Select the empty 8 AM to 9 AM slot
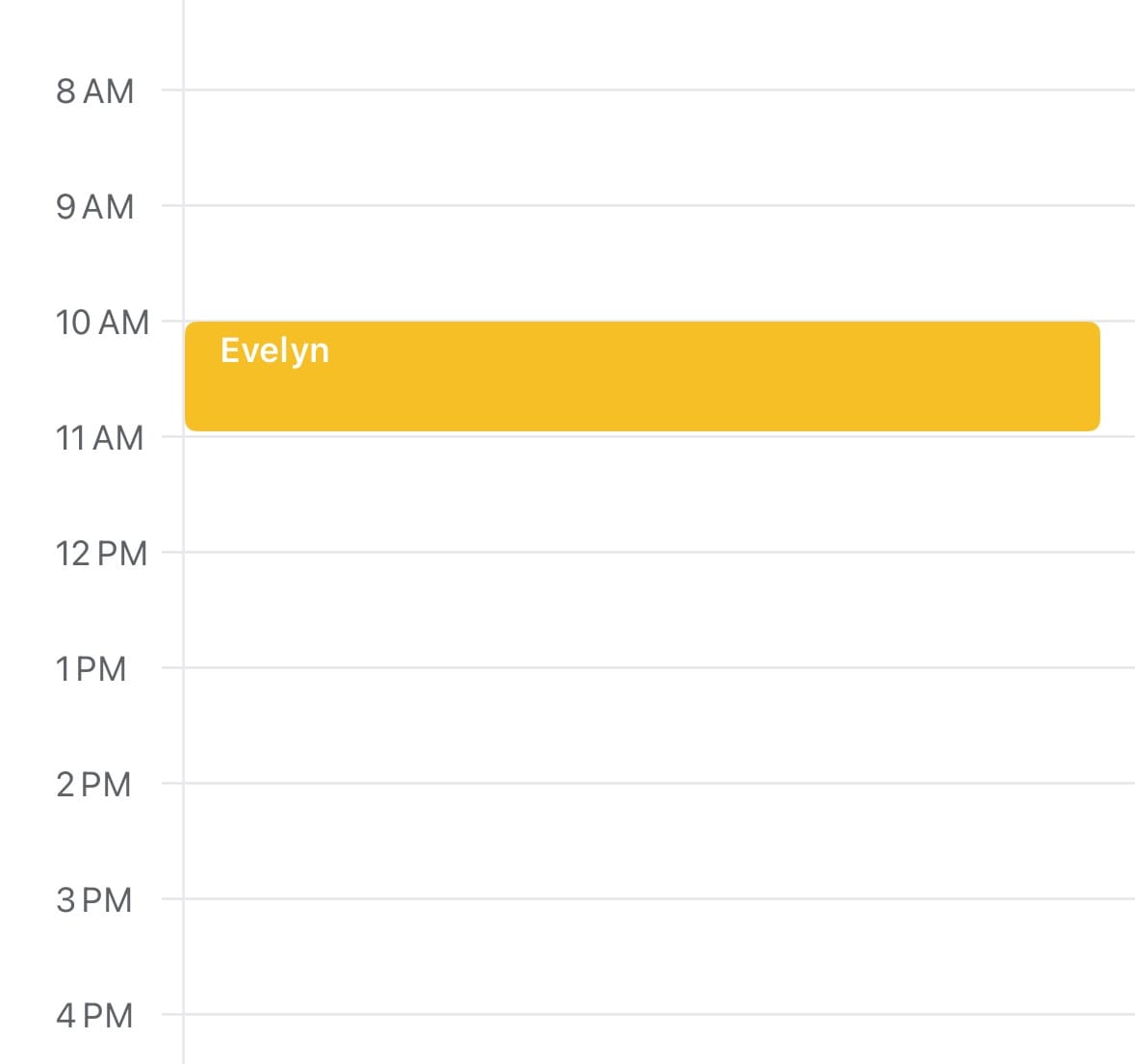The width and height of the screenshot is (1135, 1064). coord(658,147)
